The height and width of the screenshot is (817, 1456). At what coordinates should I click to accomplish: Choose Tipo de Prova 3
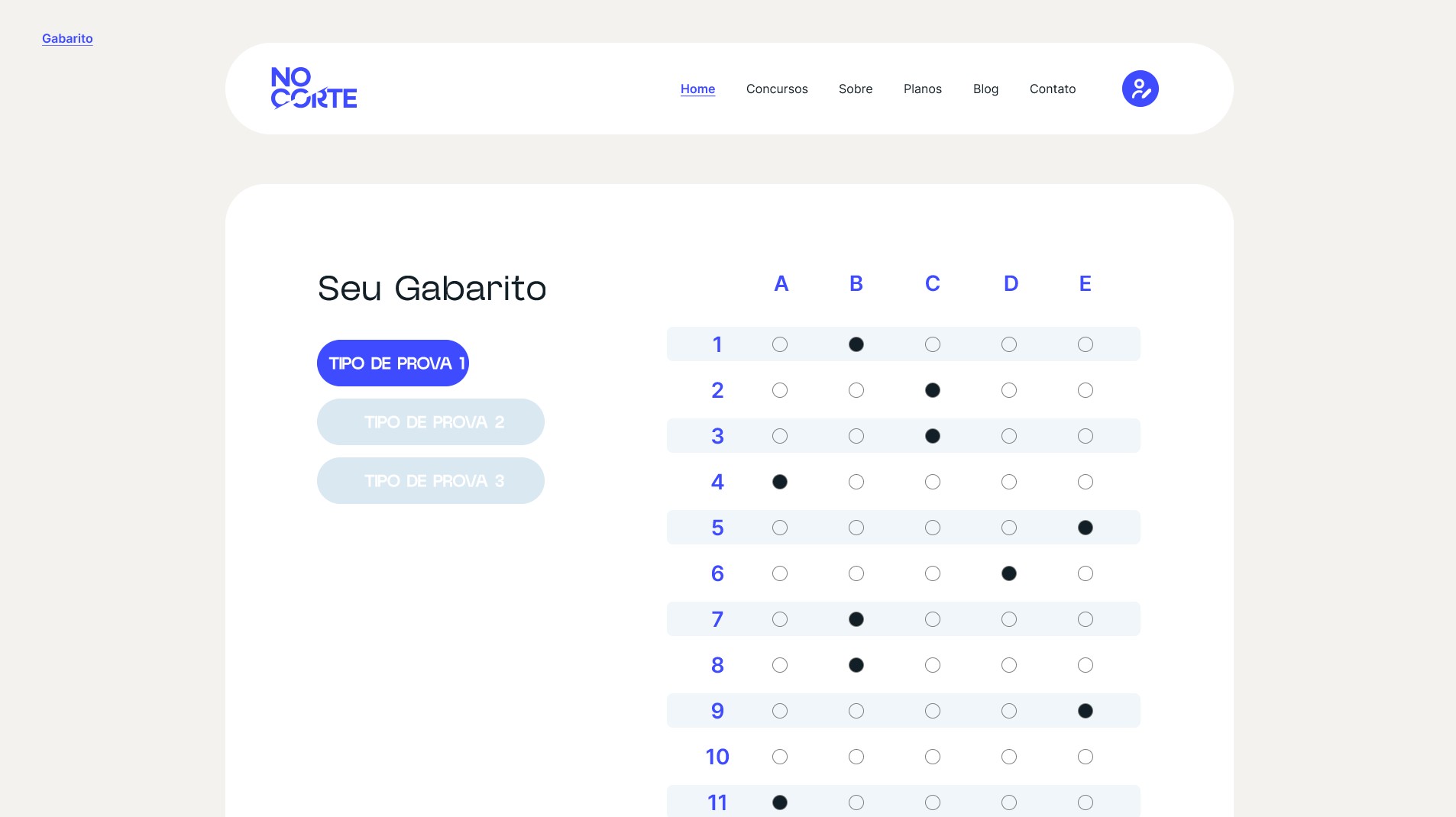pos(430,481)
